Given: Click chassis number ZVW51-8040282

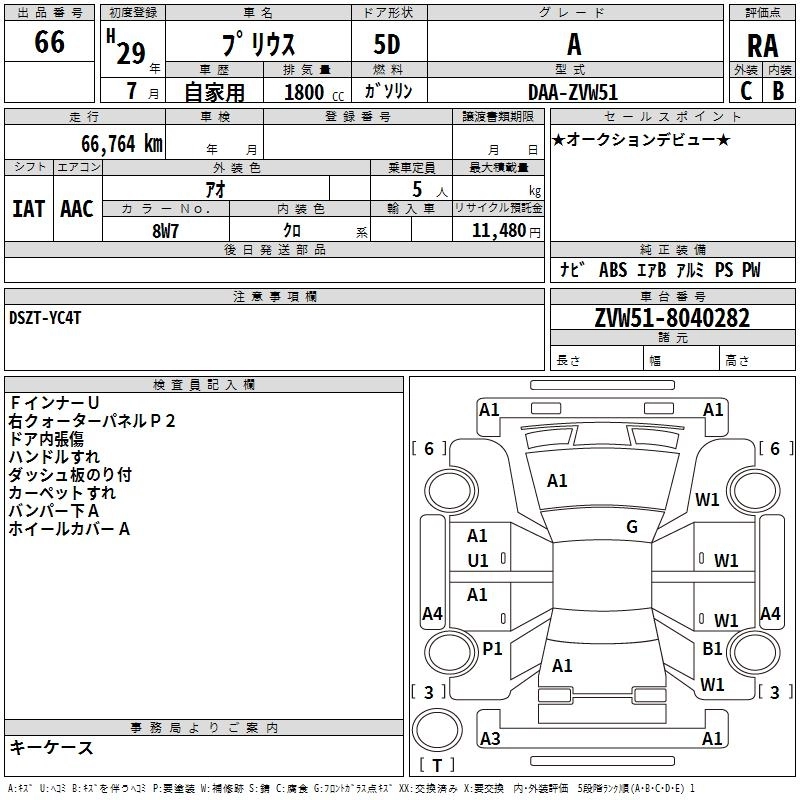Looking at the screenshot, I should click(671, 319).
